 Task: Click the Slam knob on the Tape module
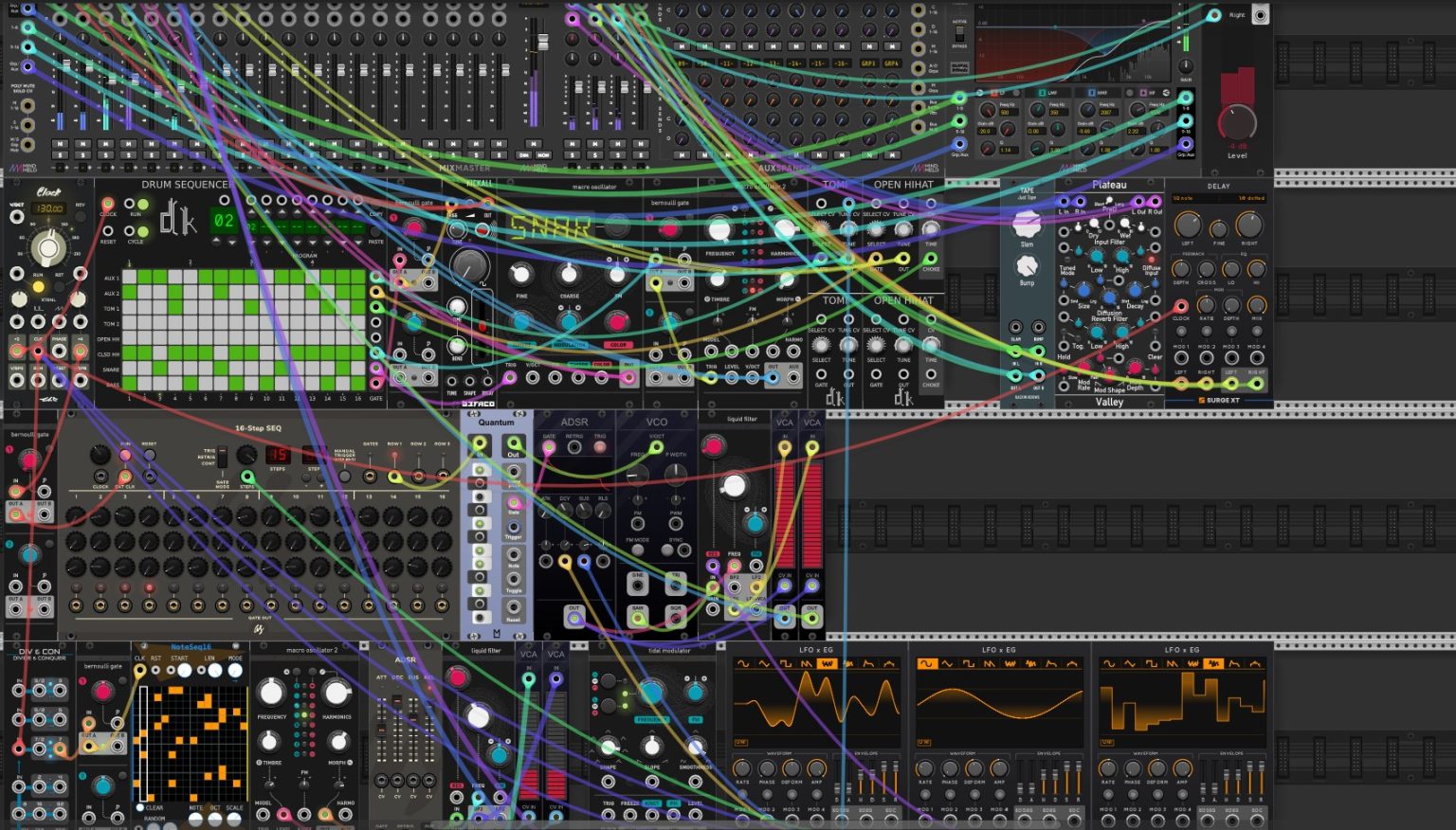pos(1027,224)
